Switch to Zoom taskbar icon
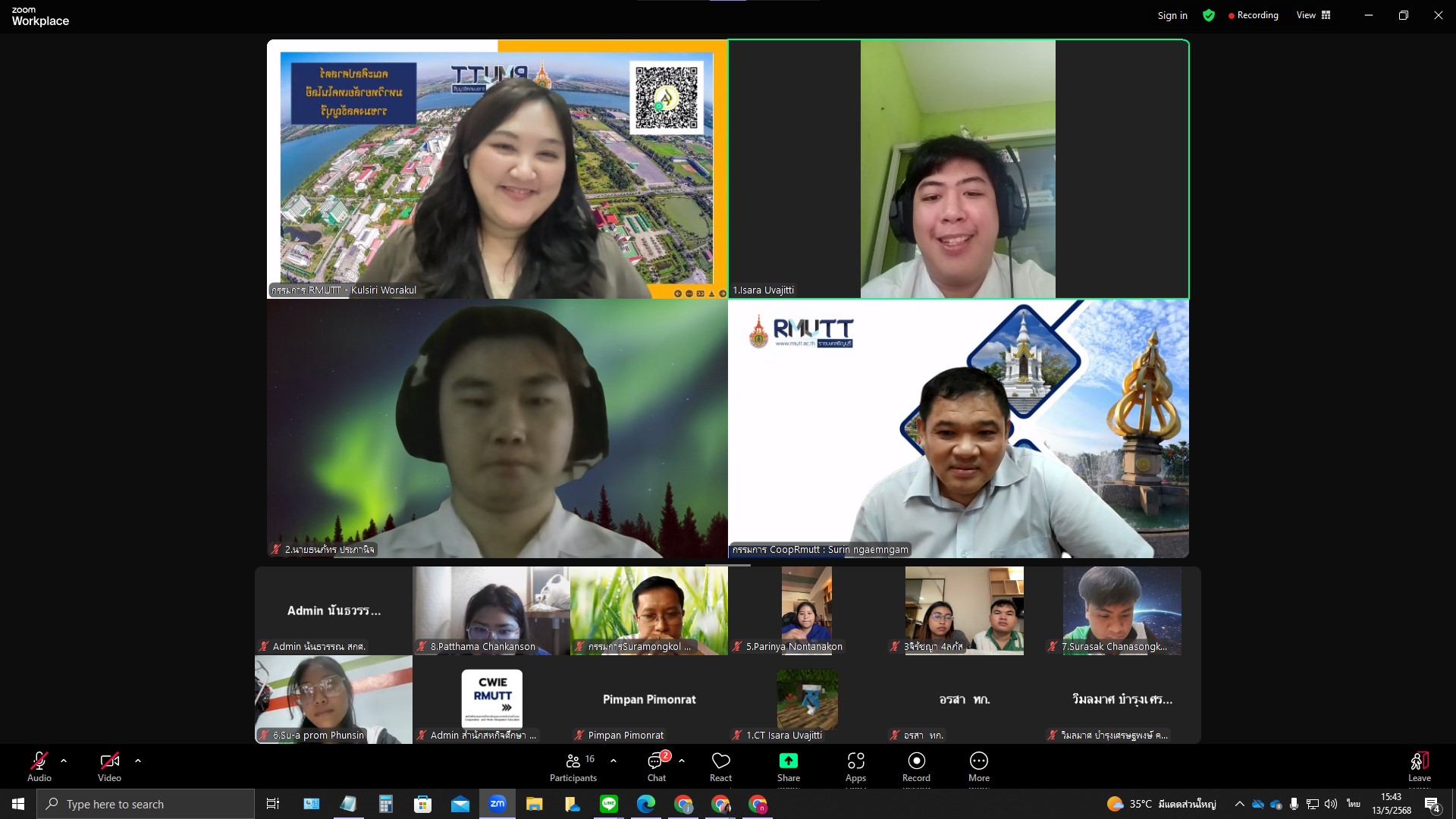The height and width of the screenshot is (819, 1456). coord(497,804)
